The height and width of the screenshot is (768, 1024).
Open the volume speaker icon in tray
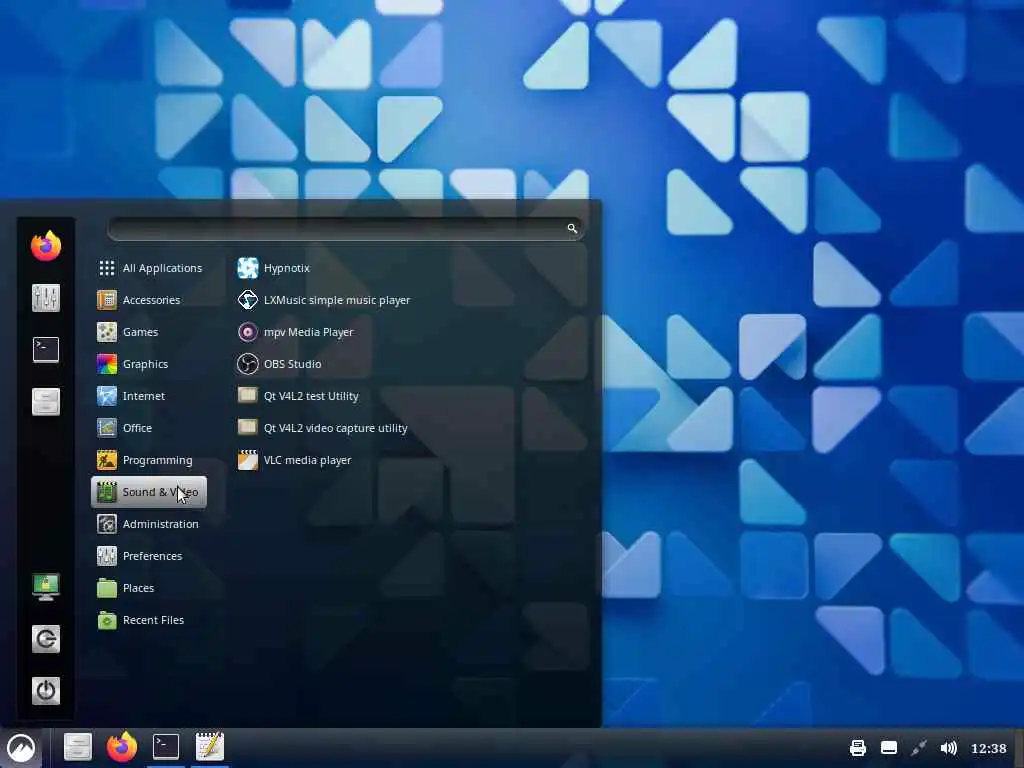click(x=948, y=748)
